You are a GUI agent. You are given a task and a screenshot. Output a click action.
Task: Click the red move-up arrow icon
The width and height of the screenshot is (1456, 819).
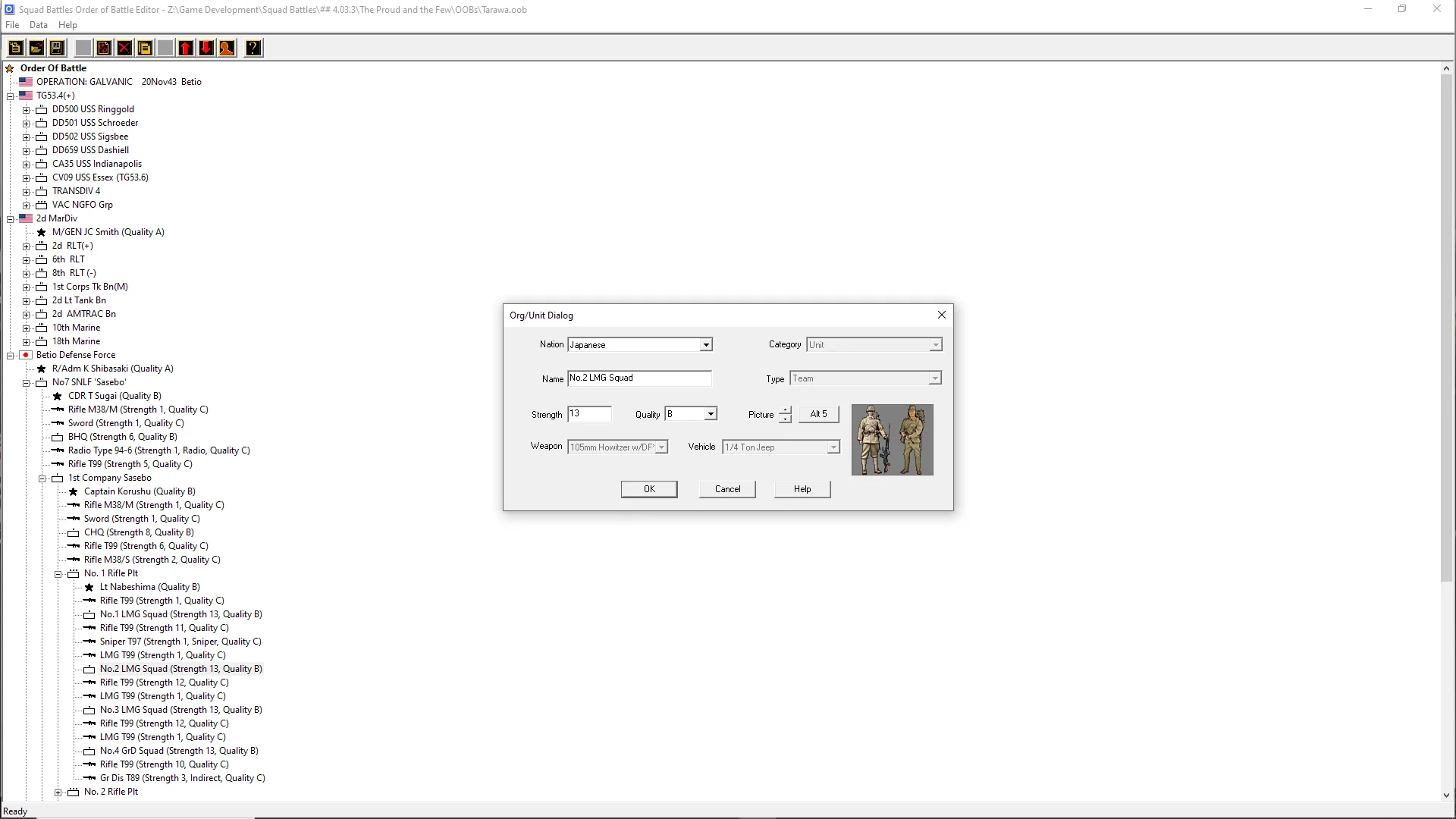pos(186,48)
